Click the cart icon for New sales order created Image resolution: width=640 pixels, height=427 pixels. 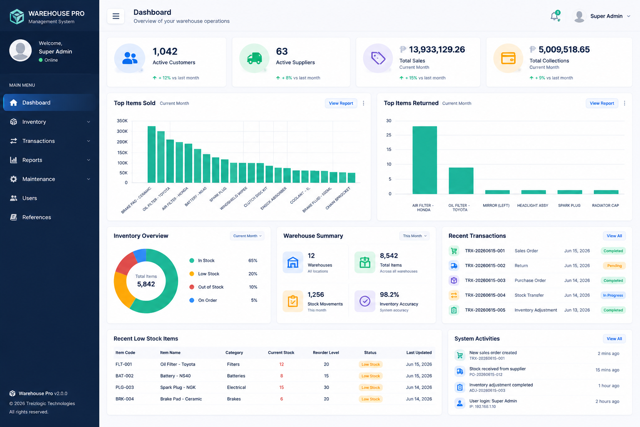(460, 355)
